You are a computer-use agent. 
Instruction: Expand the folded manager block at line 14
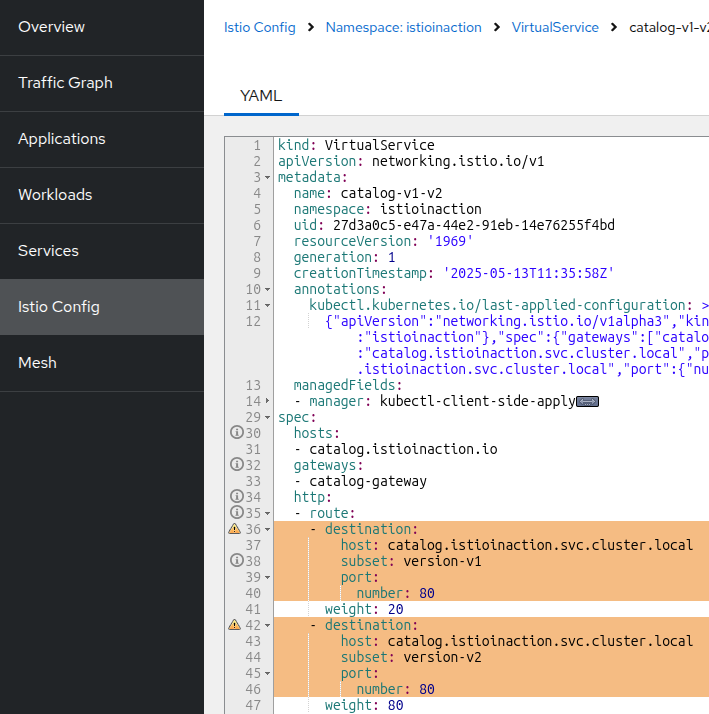coord(267,401)
